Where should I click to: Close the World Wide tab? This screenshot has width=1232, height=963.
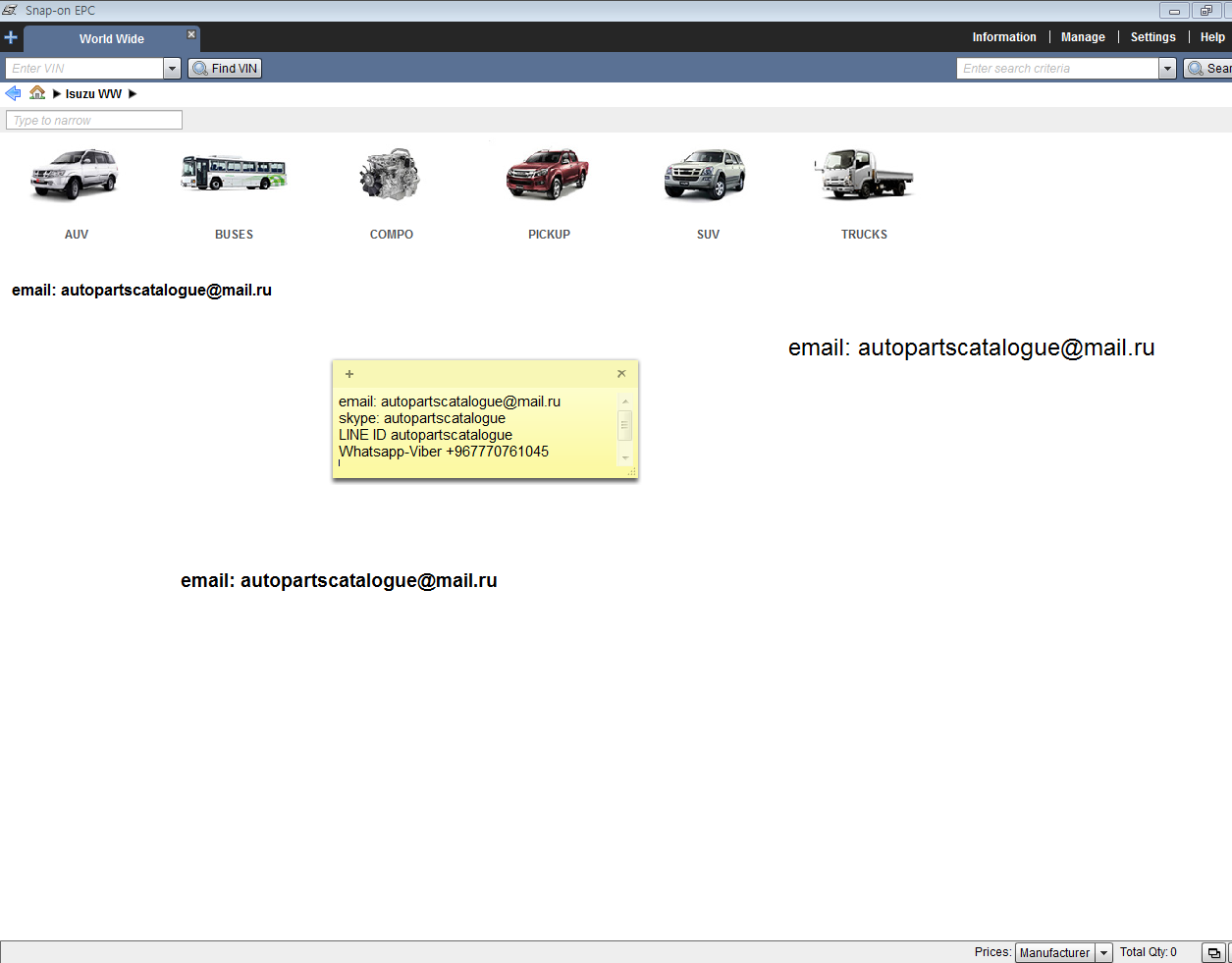[191, 34]
